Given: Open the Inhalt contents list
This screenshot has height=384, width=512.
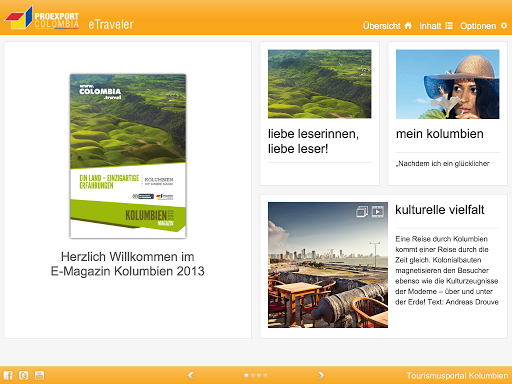Looking at the screenshot, I should pos(436,26).
